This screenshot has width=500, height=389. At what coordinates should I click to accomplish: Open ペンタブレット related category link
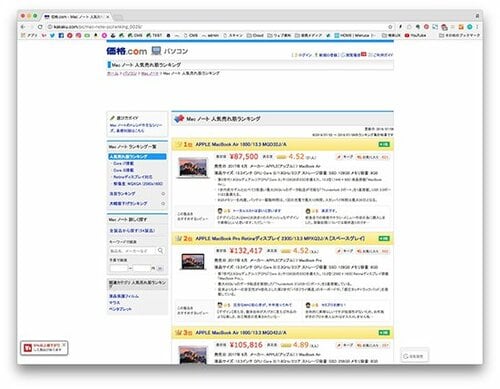(120, 309)
